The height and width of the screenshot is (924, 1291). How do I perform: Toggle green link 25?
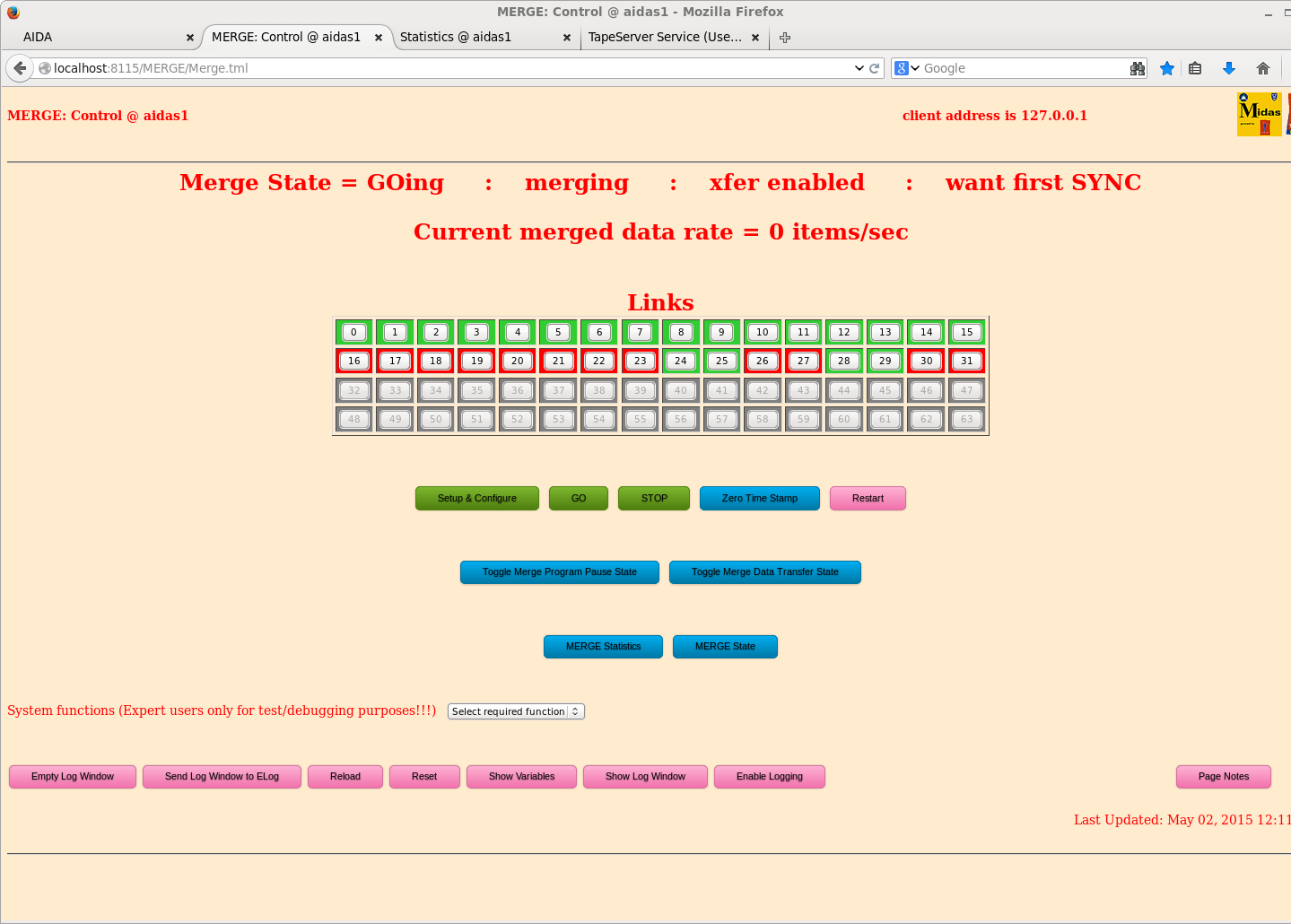click(721, 361)
